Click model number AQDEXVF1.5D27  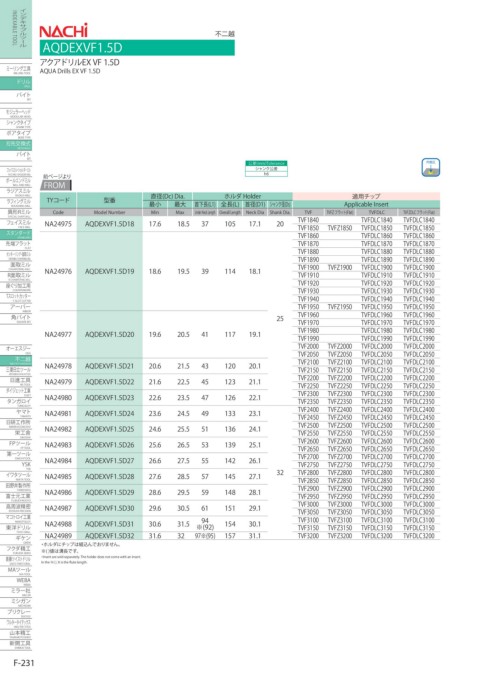(110, 461)
